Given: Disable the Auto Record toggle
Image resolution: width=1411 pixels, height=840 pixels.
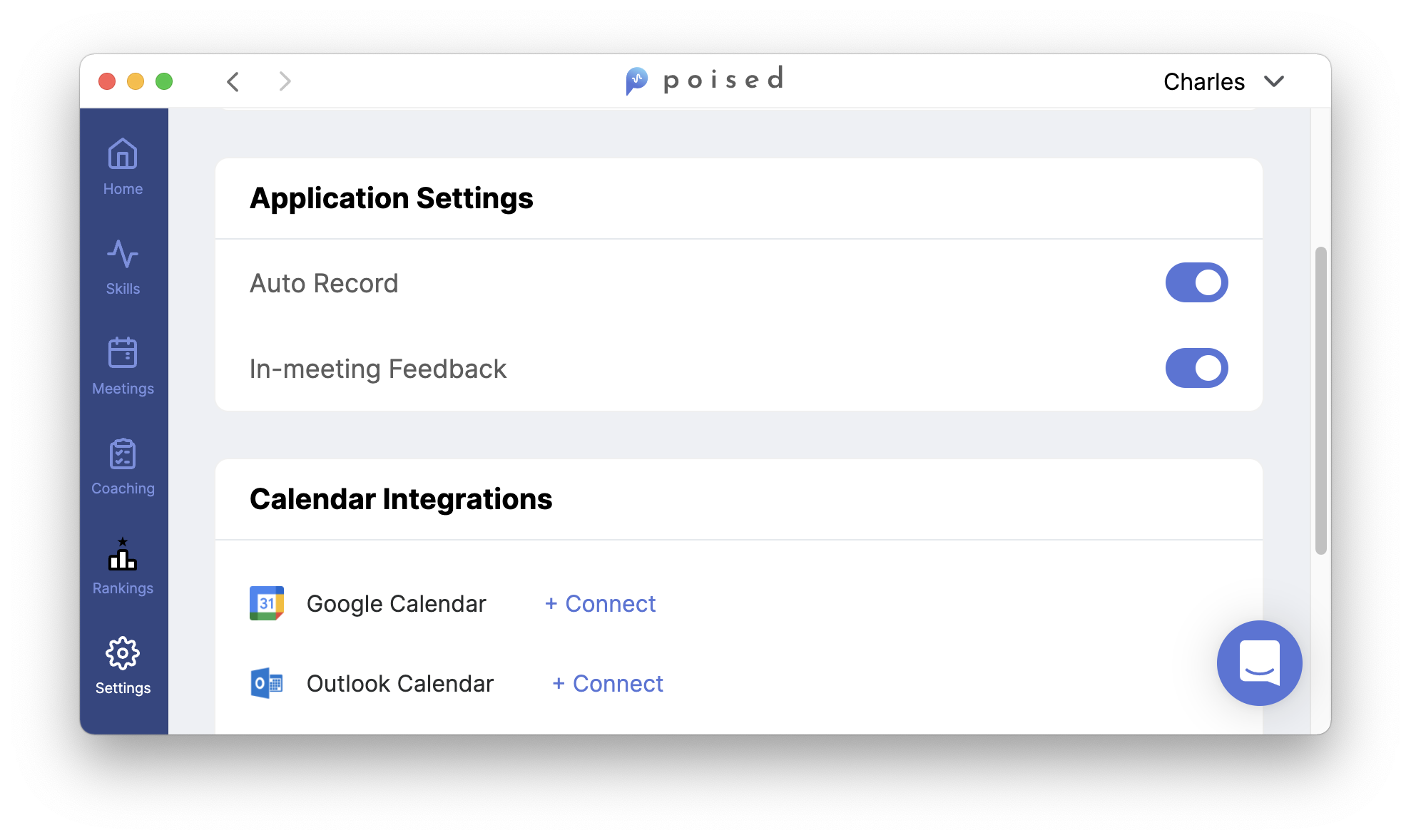Looking at the screenshot, I should coord(1196,282).
